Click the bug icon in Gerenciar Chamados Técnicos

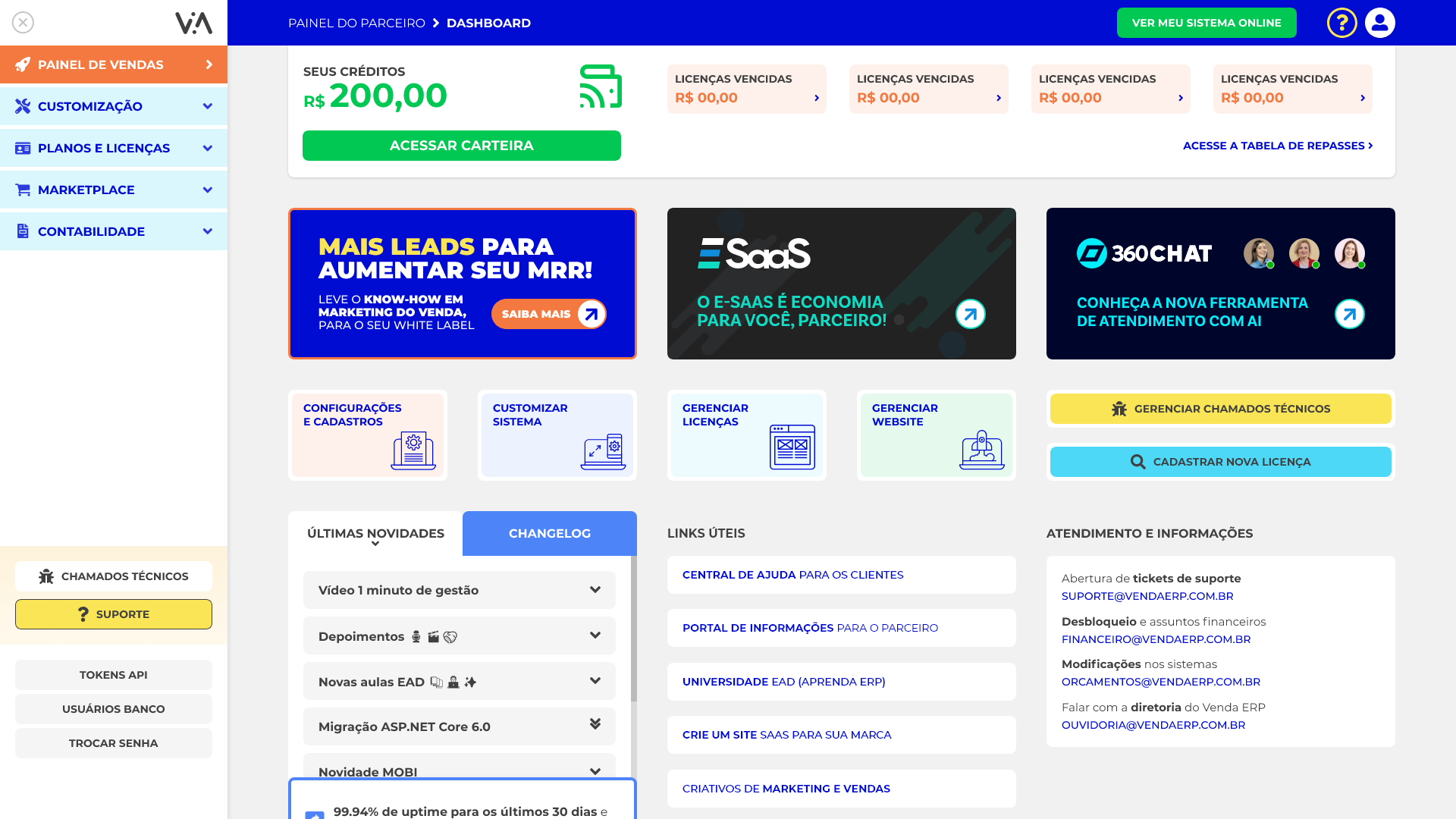click(x=1119, y=409)
